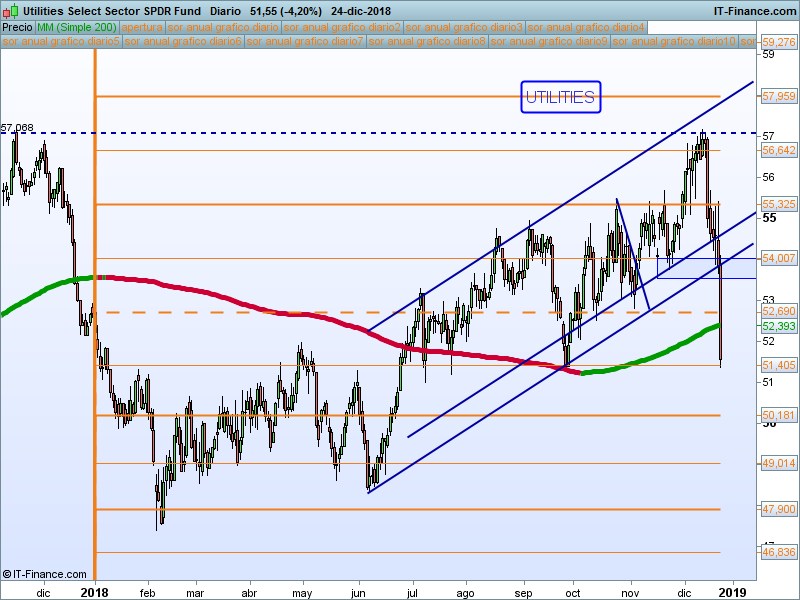Click the 50,181 price level label
The image size is (800, 600).
pyautogui.click(x=779, y=415)
